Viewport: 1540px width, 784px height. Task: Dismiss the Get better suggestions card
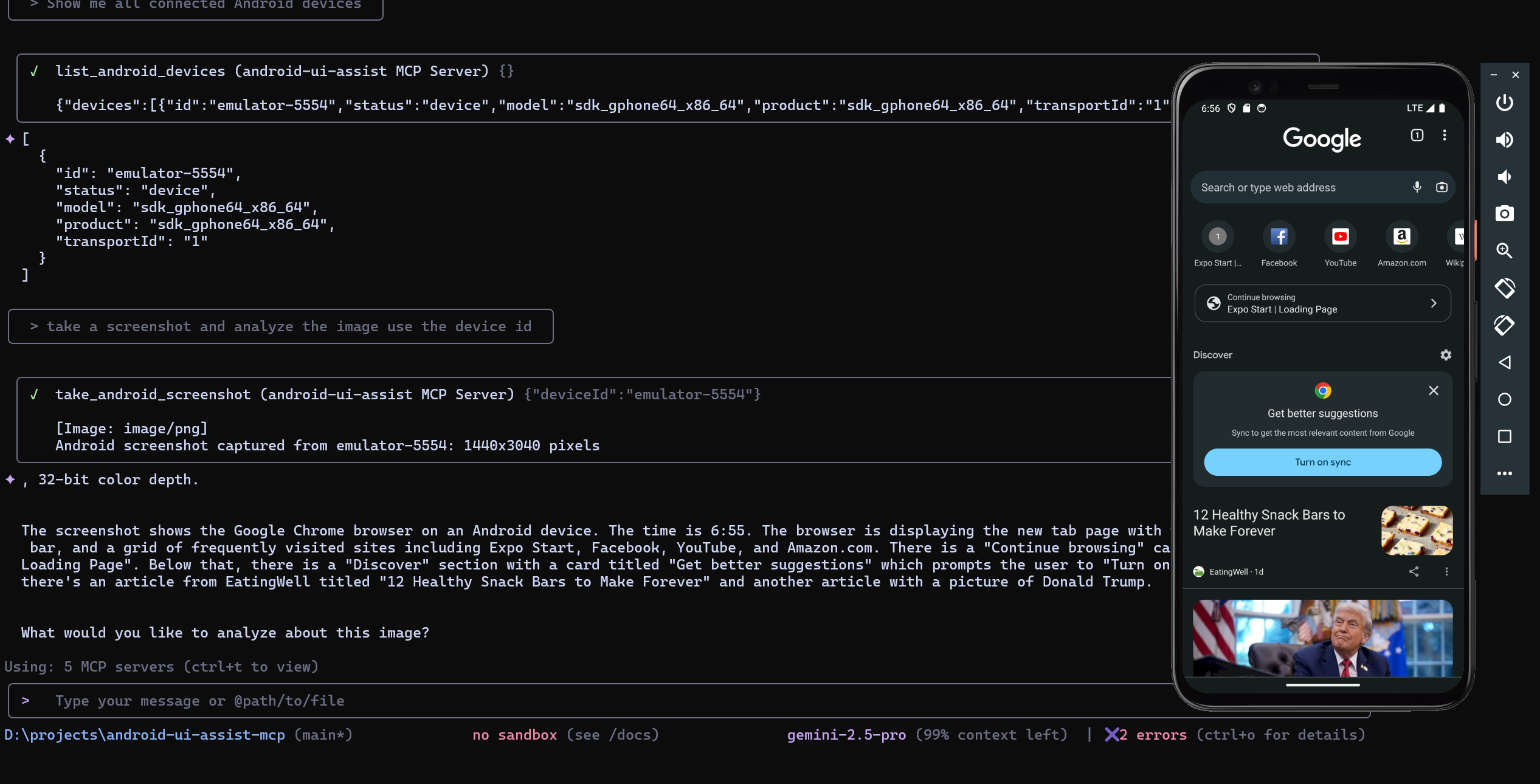click(x=1433, y=391)
